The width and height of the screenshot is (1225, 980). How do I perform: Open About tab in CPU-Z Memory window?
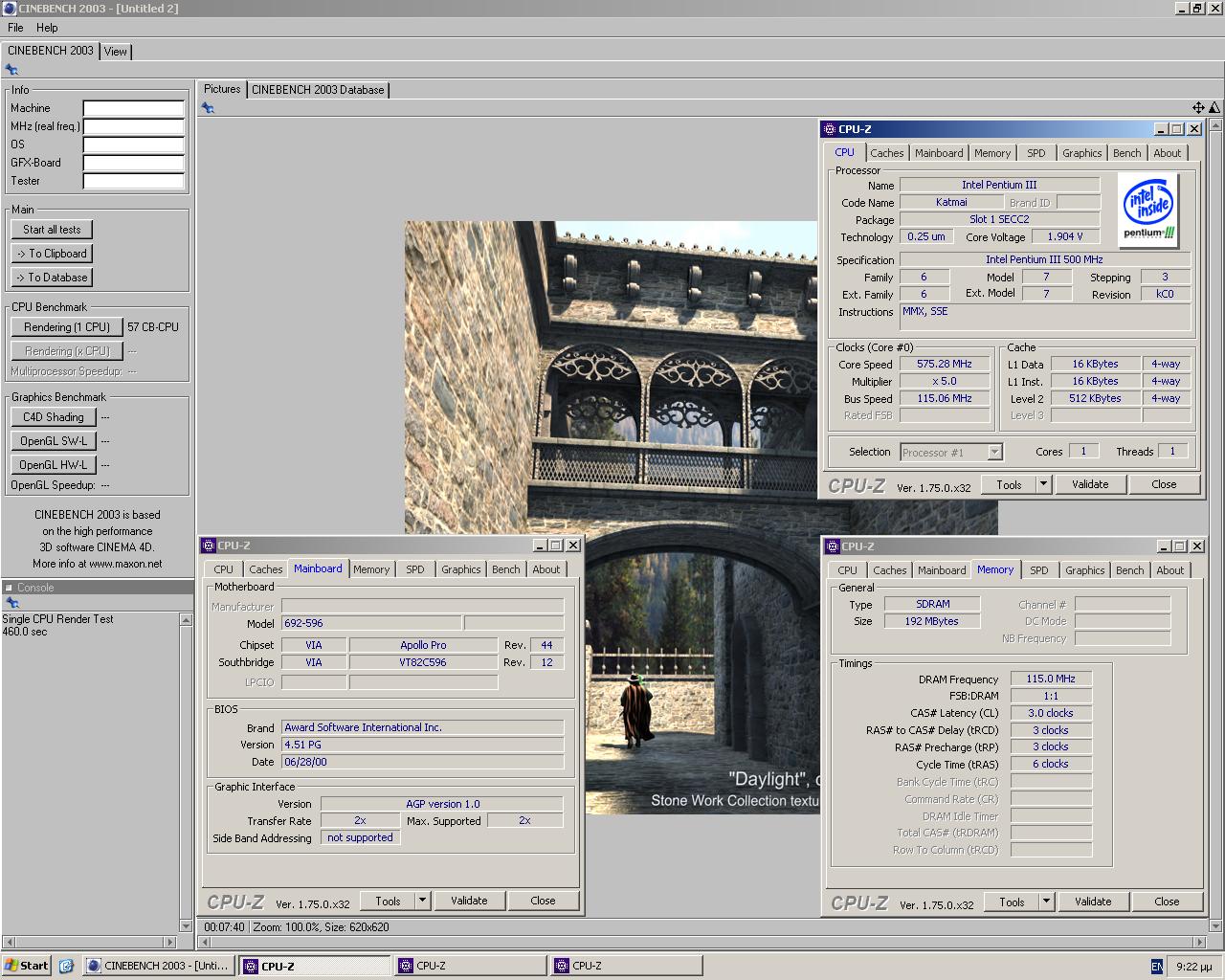pyautogui.click(x=1170, y=570)
